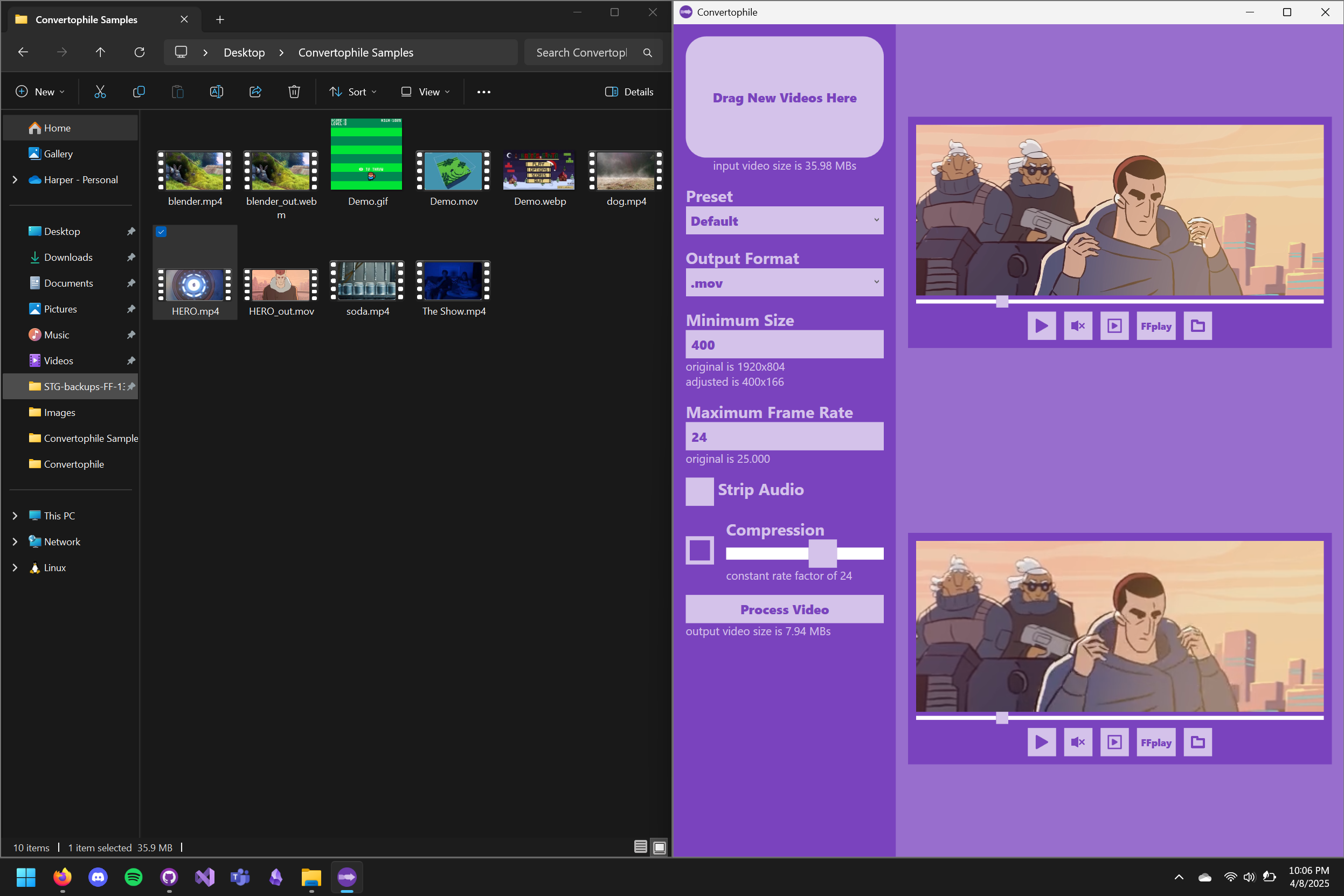This screenshot has width=1344, height=896.
Task: Click the Windows Start button
Action: click(x=26, y=877)
